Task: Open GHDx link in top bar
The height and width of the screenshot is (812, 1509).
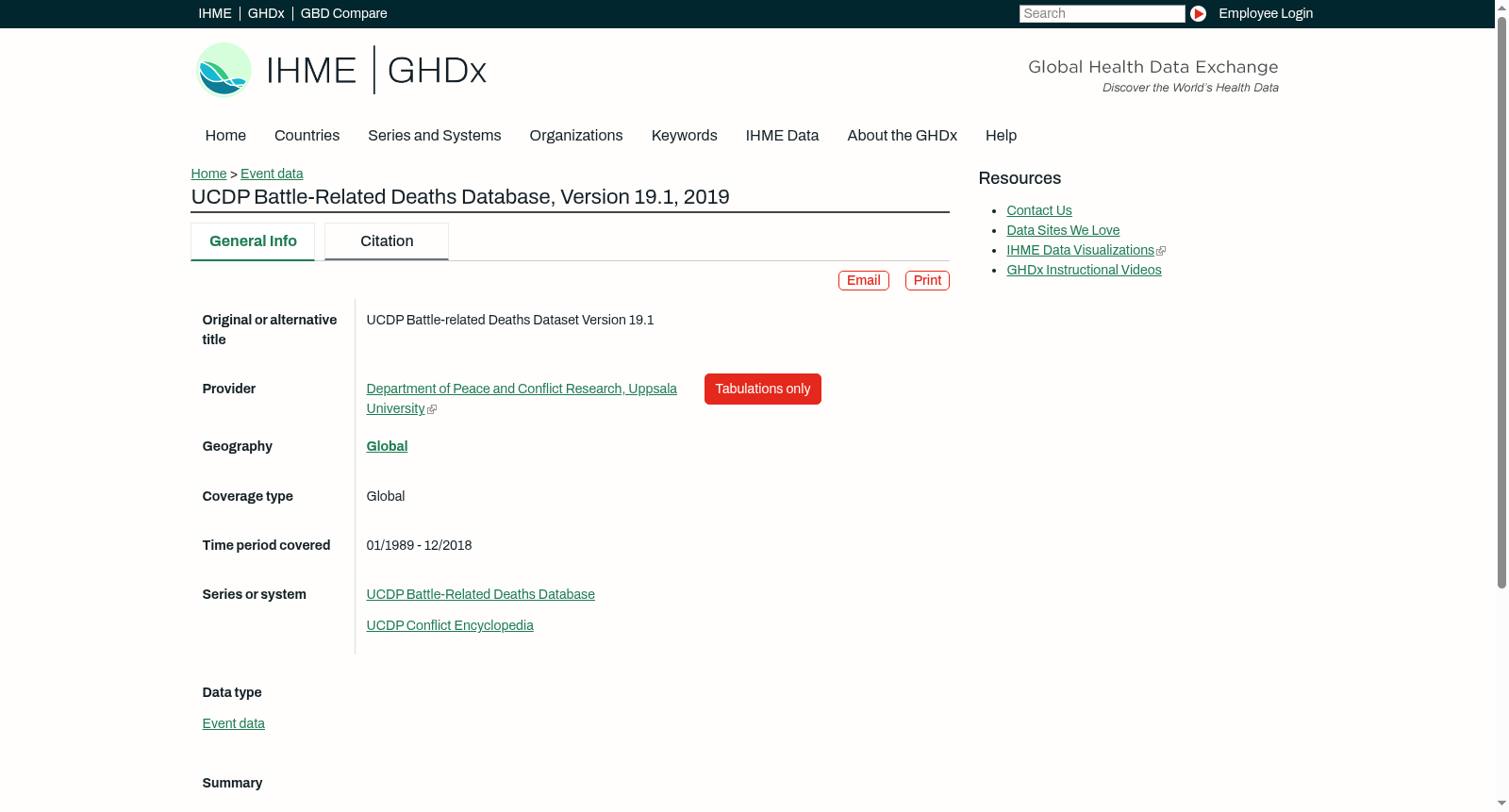Action: 266,13
